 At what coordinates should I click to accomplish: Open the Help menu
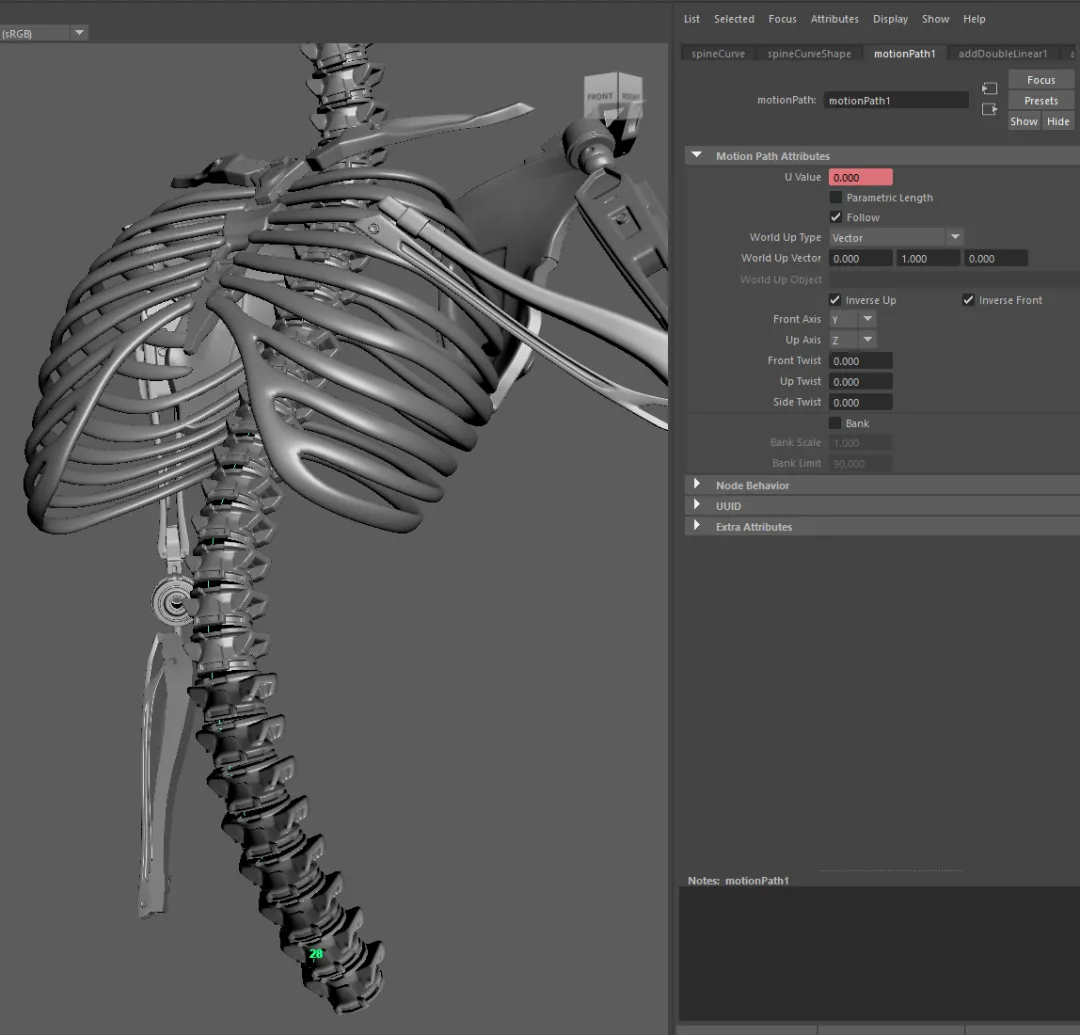[974, 19]
